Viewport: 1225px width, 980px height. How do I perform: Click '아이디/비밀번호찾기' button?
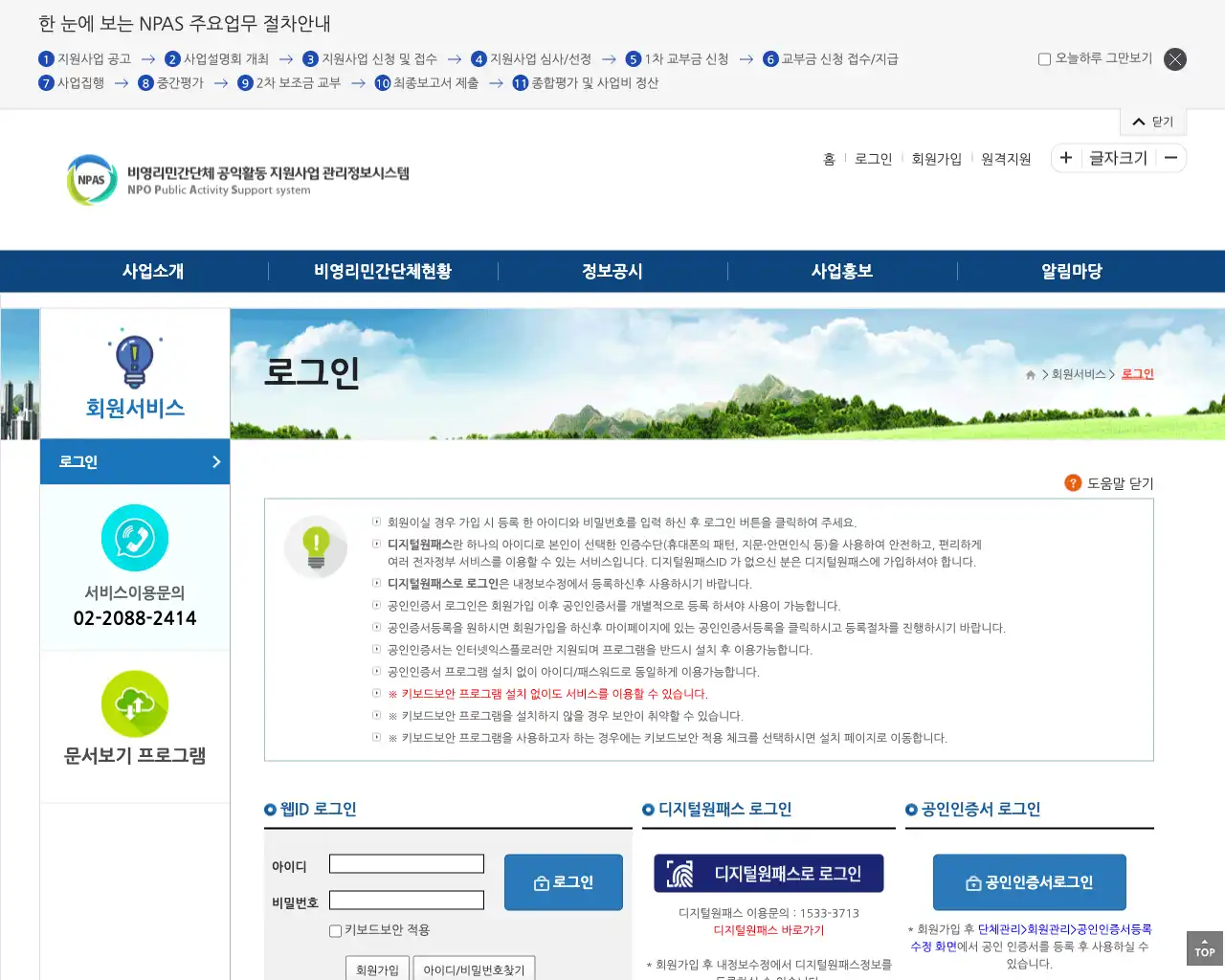pyautogui.click(x=475, y=969)
